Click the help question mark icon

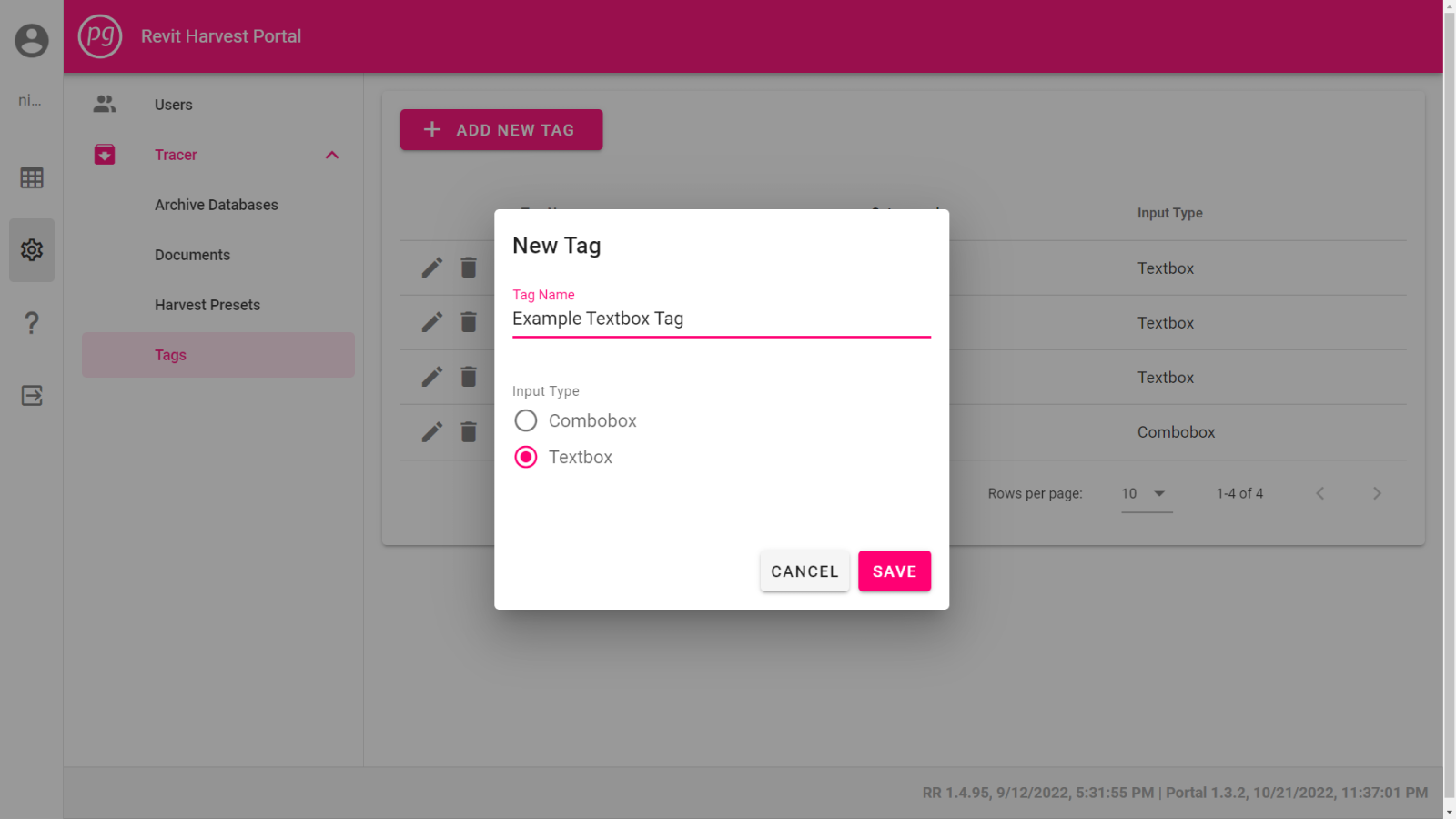(31, 322)
